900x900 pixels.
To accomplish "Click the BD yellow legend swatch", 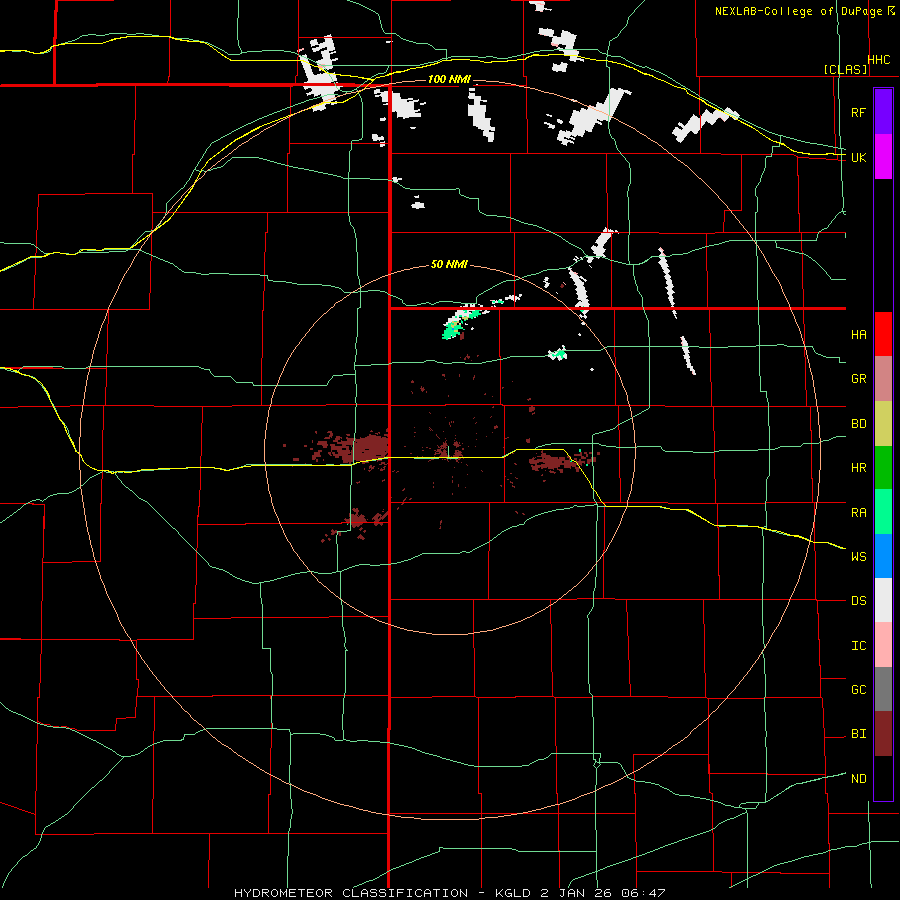I will tap(883, 423).
